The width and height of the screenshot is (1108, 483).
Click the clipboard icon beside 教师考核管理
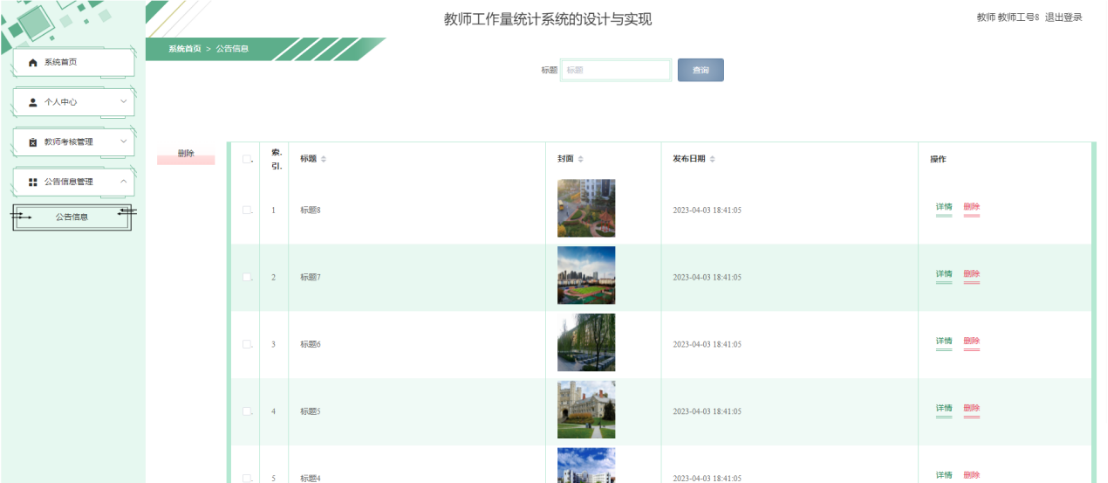pos(33,142)
